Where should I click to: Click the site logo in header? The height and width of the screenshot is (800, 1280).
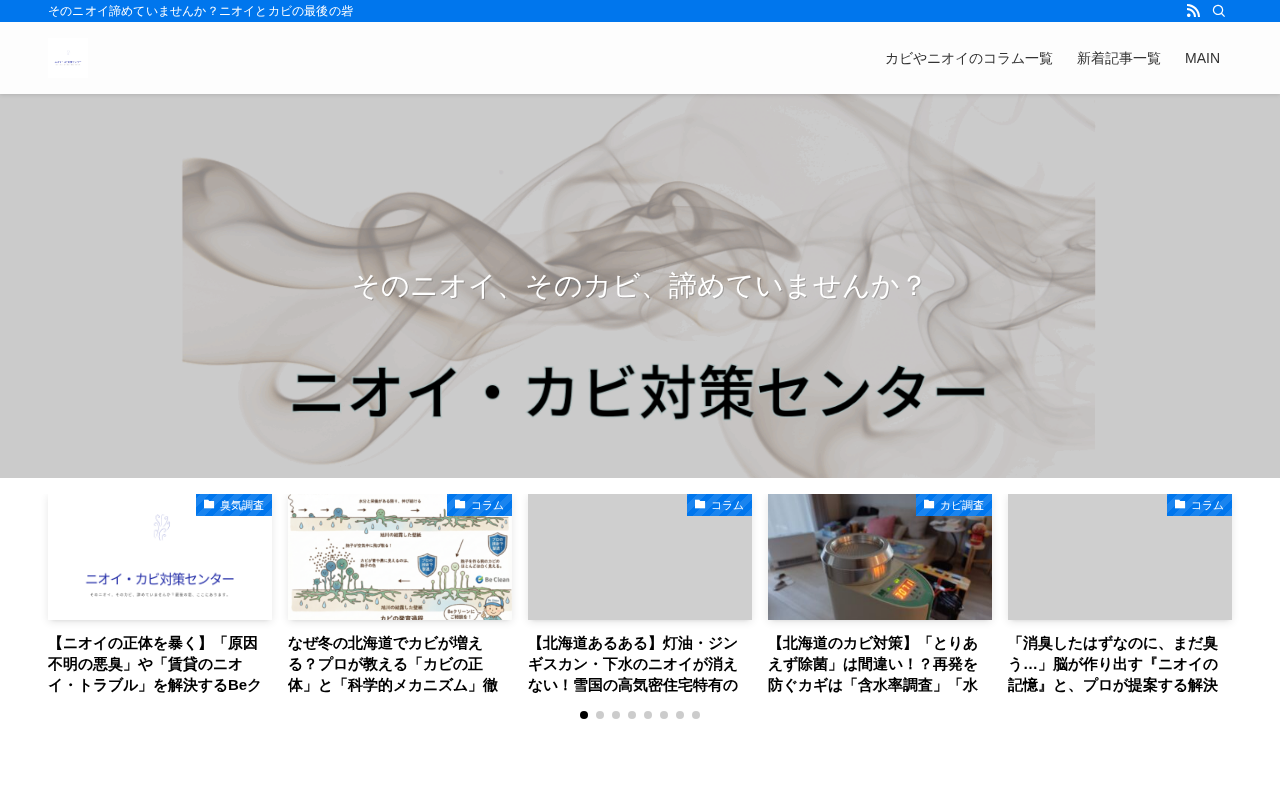pos(68,58)
